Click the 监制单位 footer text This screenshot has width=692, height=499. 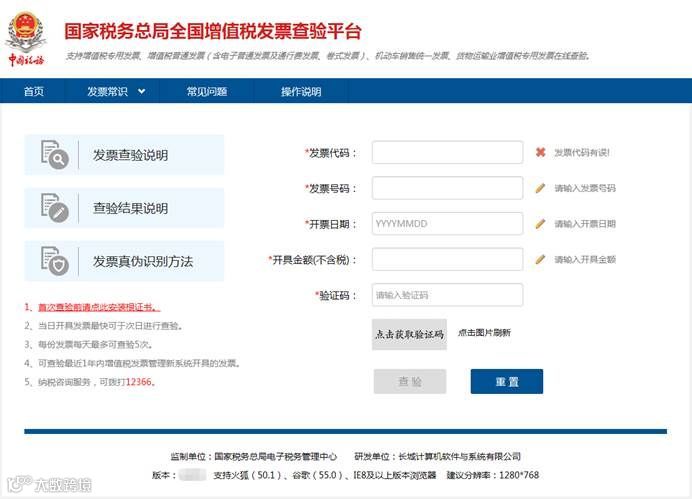pyautogui.click(x=254, y=456)
